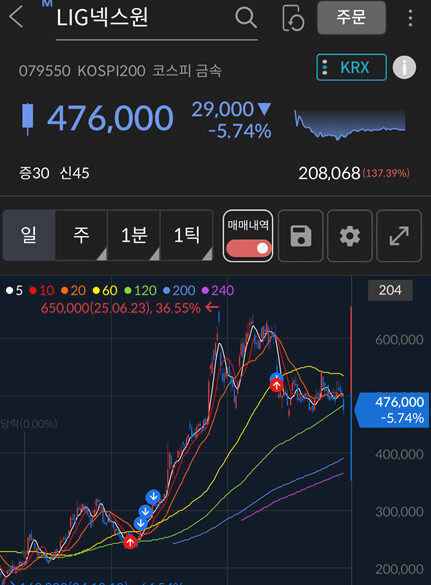The image size is (431, 585).
Task: Tap the 200,000 price axis label
Action: click(x=399, y=569)
